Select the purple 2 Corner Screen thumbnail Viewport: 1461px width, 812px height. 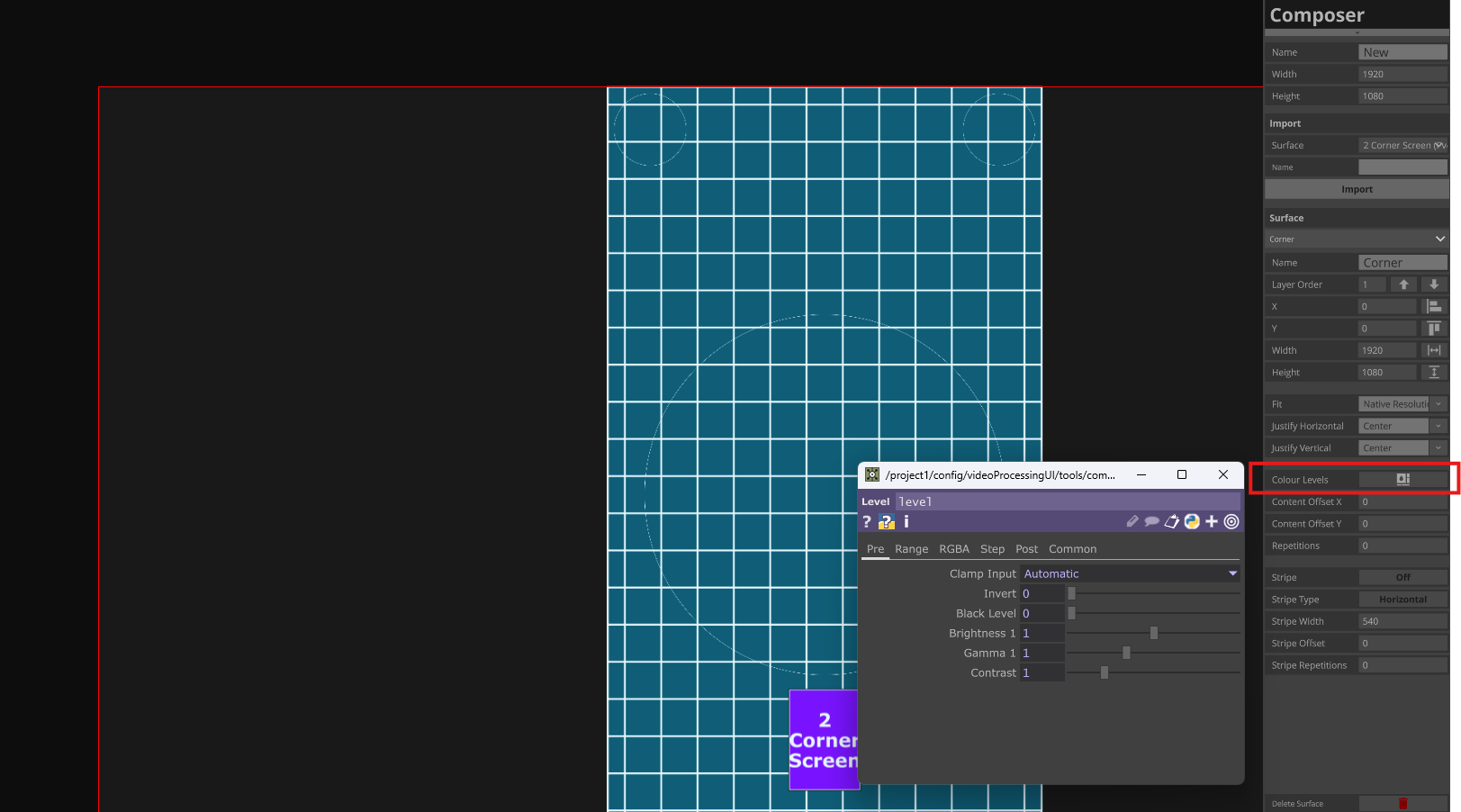[x=824, y=740]
